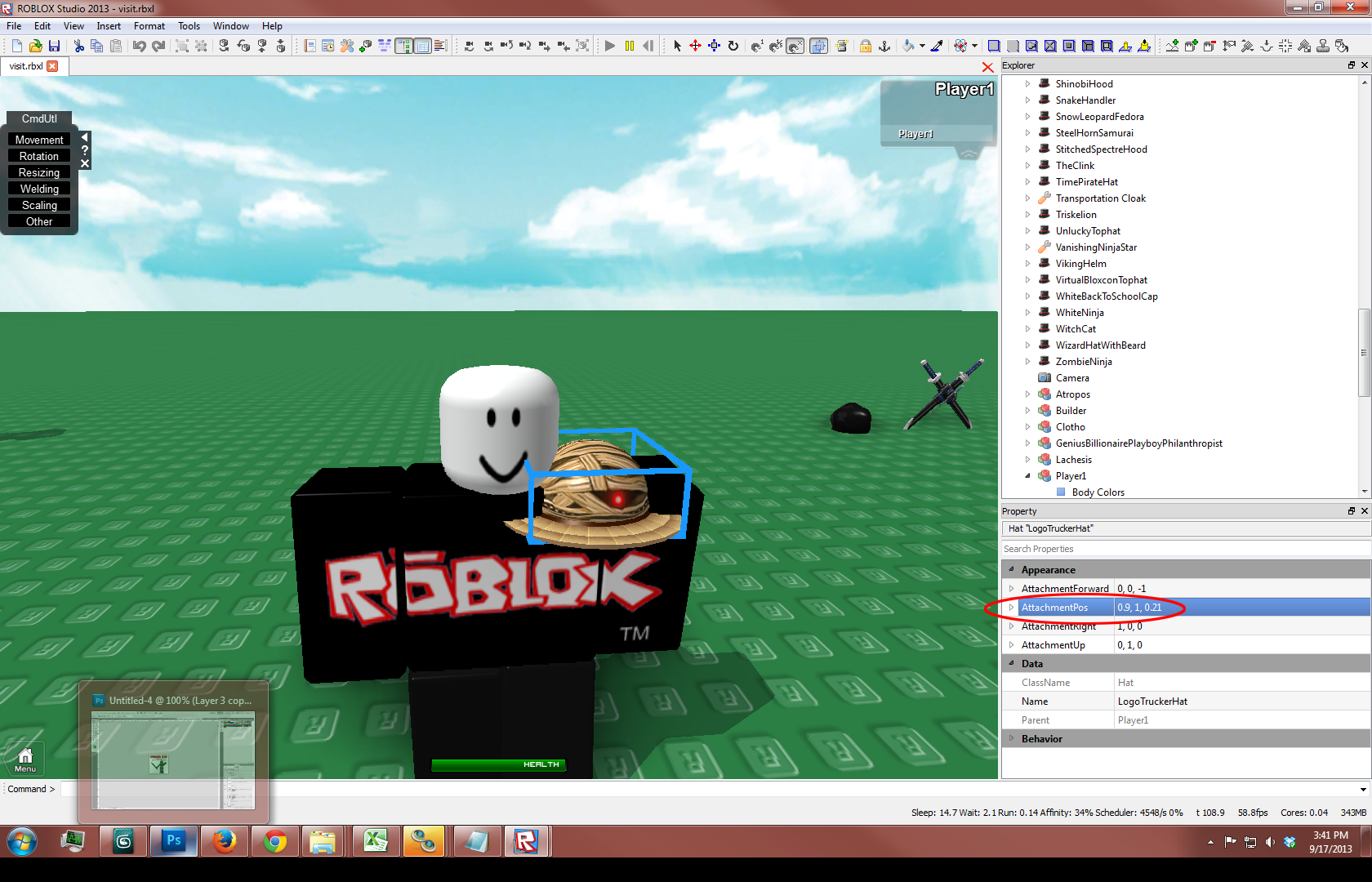
Task: Click the Pause button in toolbar
Action: [629, 46]
